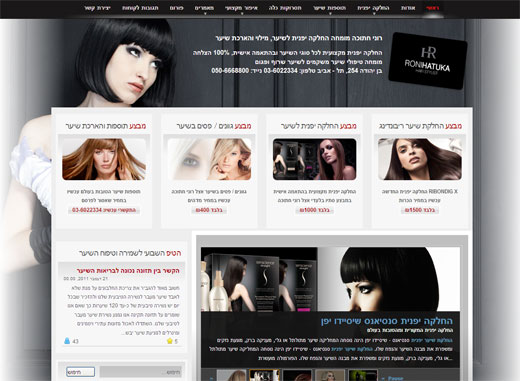Screen dimensions: 520x381
Task: Expand the איפור מקצועי navigation dropdown
Action: (x=241, y=8)
